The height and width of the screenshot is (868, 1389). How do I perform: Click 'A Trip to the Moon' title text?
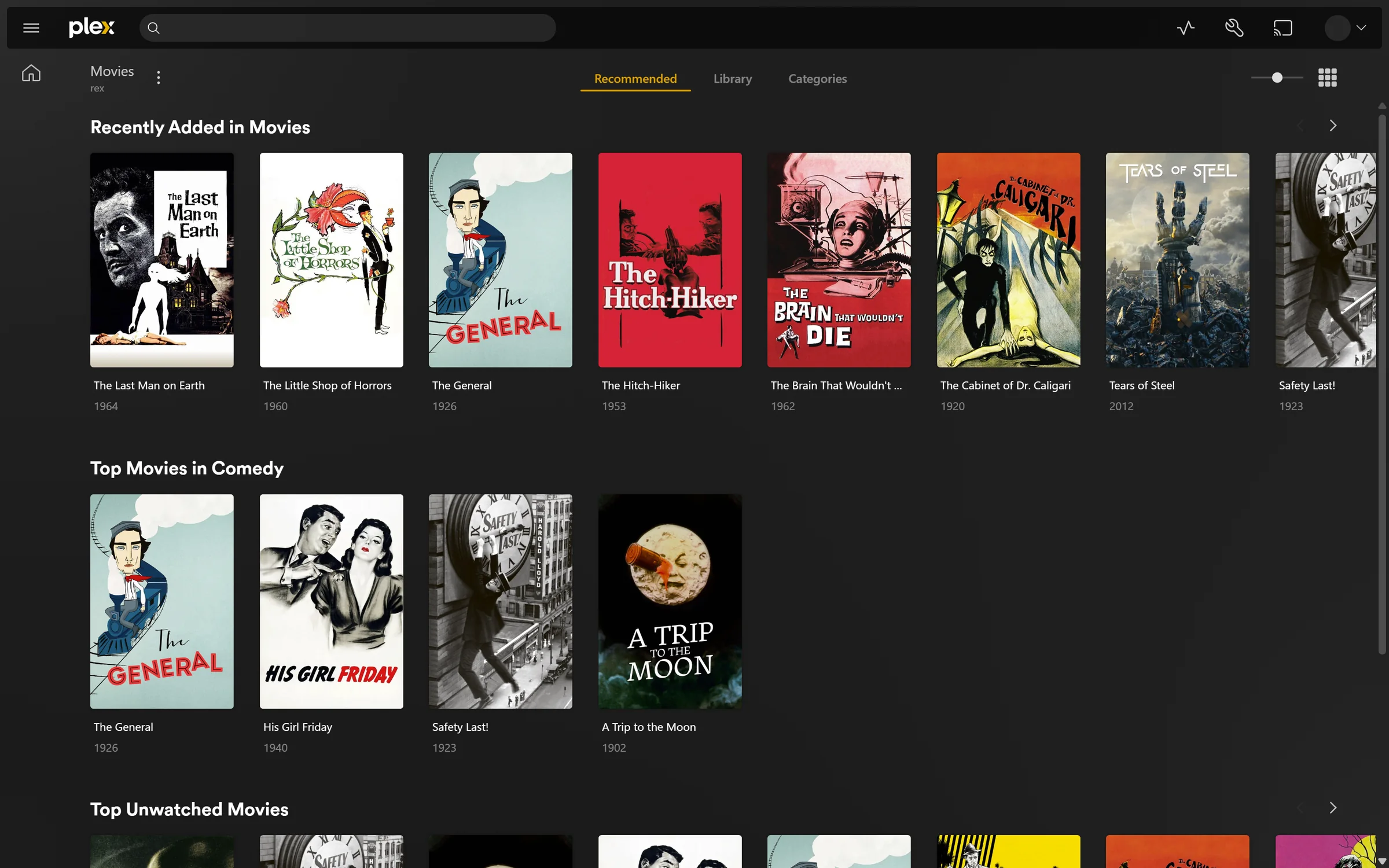click(649, 727)
